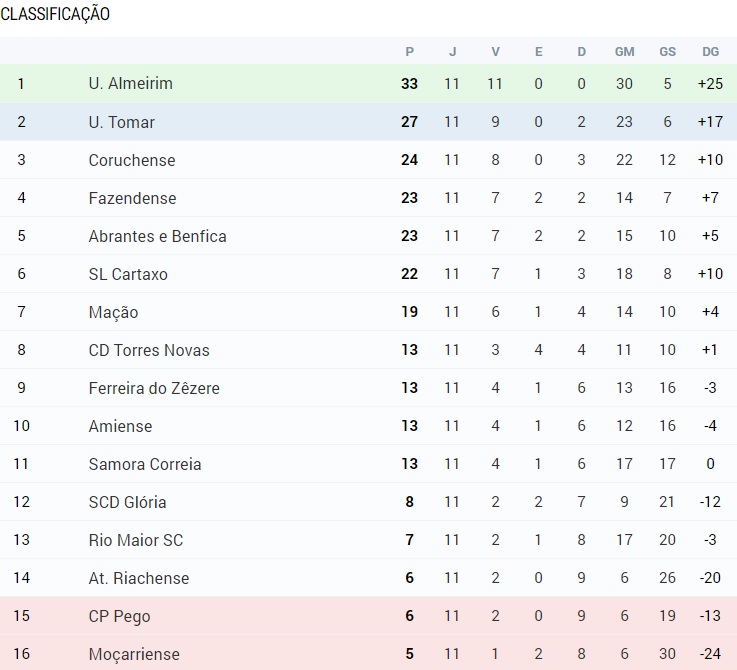Select CP Pego in relegation zone
This screenshot has height=670, width=737.
(x=119, y=616)
